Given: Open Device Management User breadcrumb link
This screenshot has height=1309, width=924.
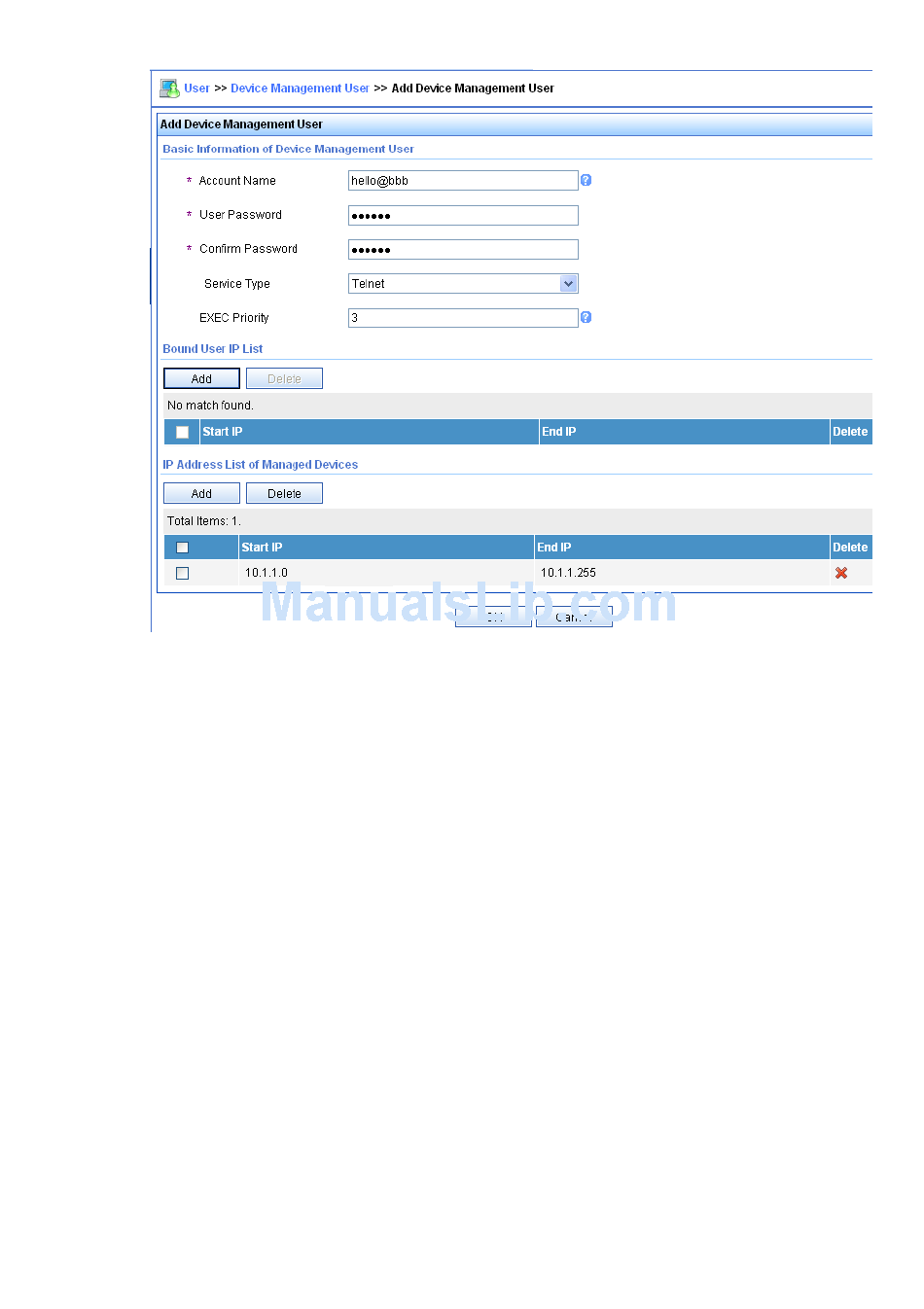Looking at the screenshot, I should click(300, 88).
